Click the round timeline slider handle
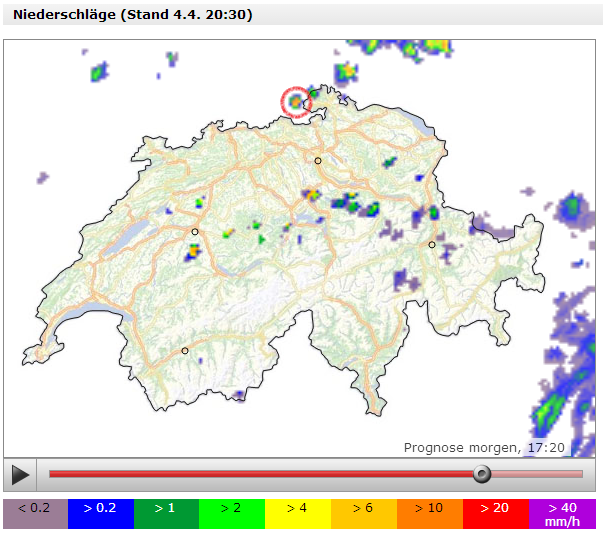The height and width of the screenshot is (539, 603). [x=482, y=474]
